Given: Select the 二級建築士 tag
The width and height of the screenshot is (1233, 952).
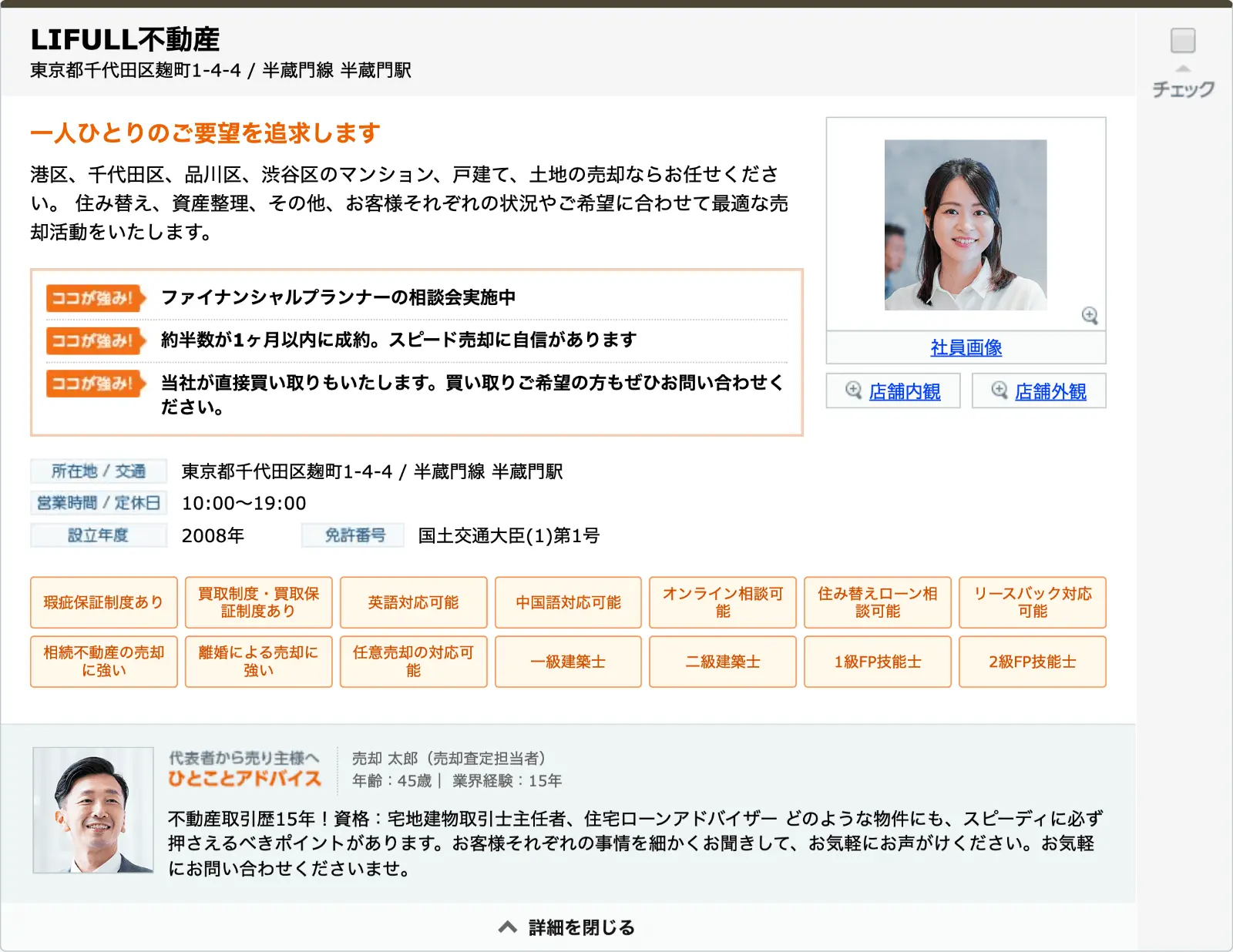Looking at the screenshot, I should 723,662.
